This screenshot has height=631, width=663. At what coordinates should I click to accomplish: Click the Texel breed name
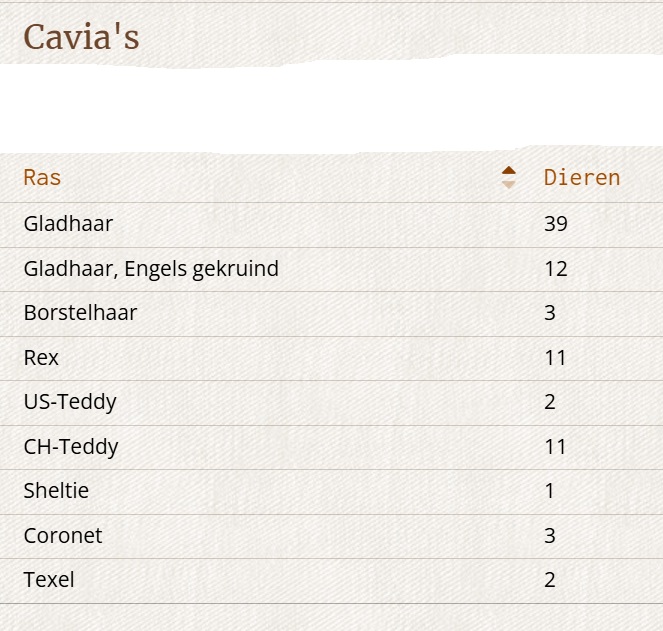(x=49, y=580)
